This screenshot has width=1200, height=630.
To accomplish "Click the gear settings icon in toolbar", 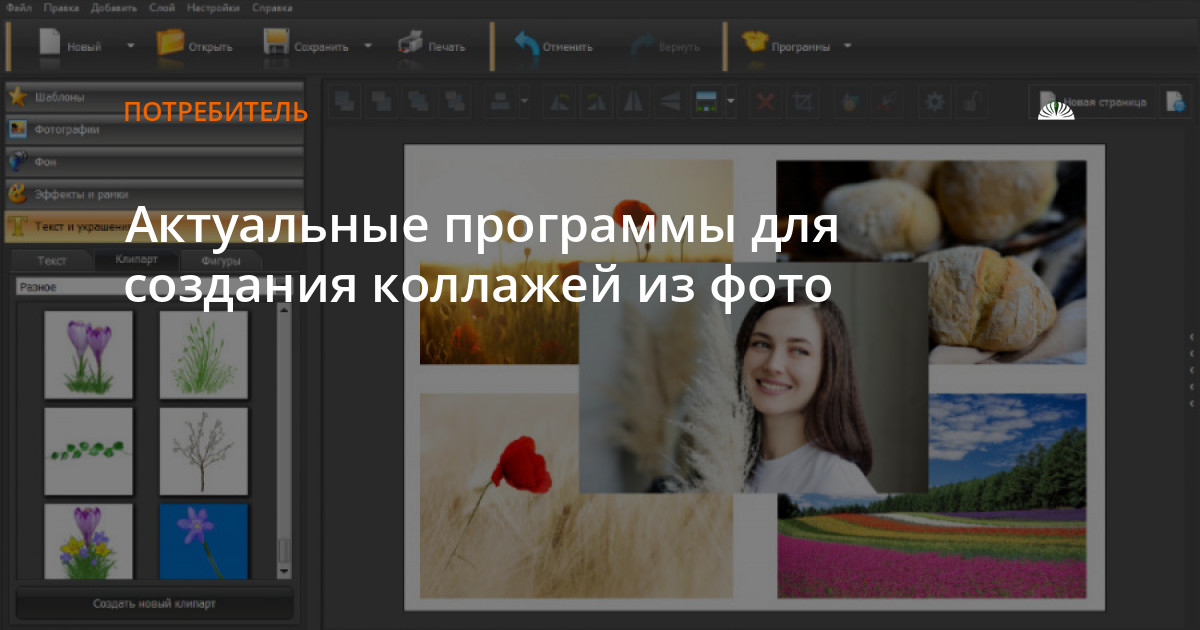I will (x=935, y=101).
